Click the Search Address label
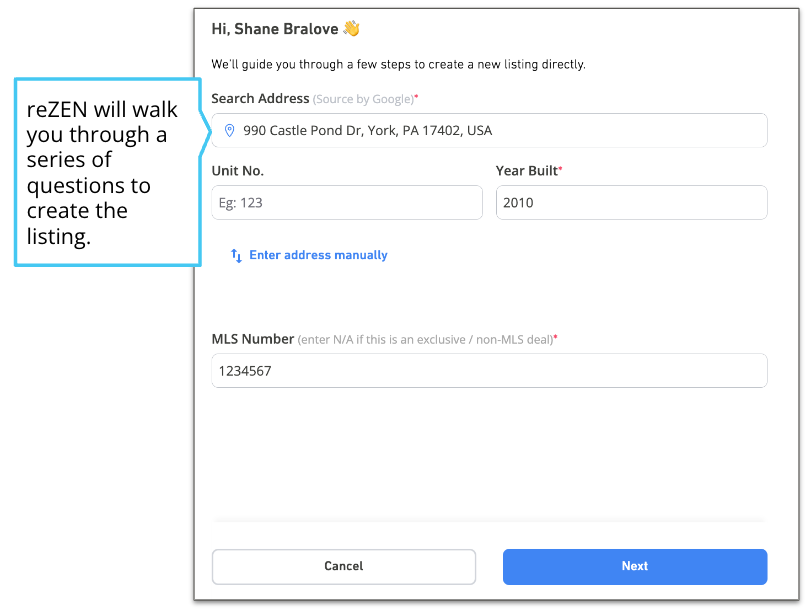Image resolution: width=810 pixels, height=609 pixels. coord(260,99)
